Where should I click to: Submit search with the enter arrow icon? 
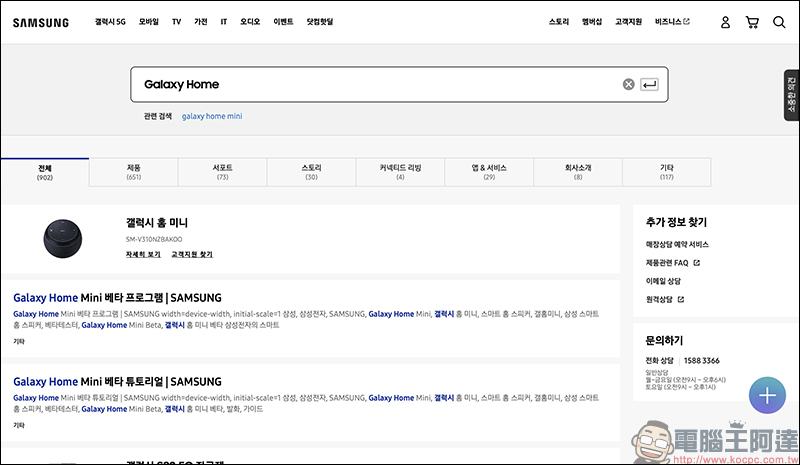[649, 84]
